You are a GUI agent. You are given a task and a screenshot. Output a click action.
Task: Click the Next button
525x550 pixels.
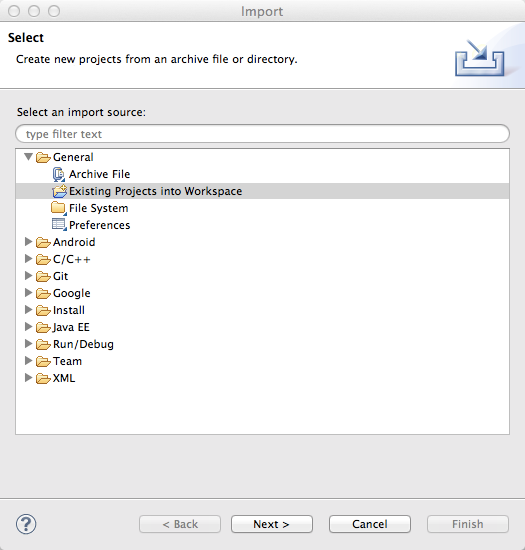click(272, 524)
